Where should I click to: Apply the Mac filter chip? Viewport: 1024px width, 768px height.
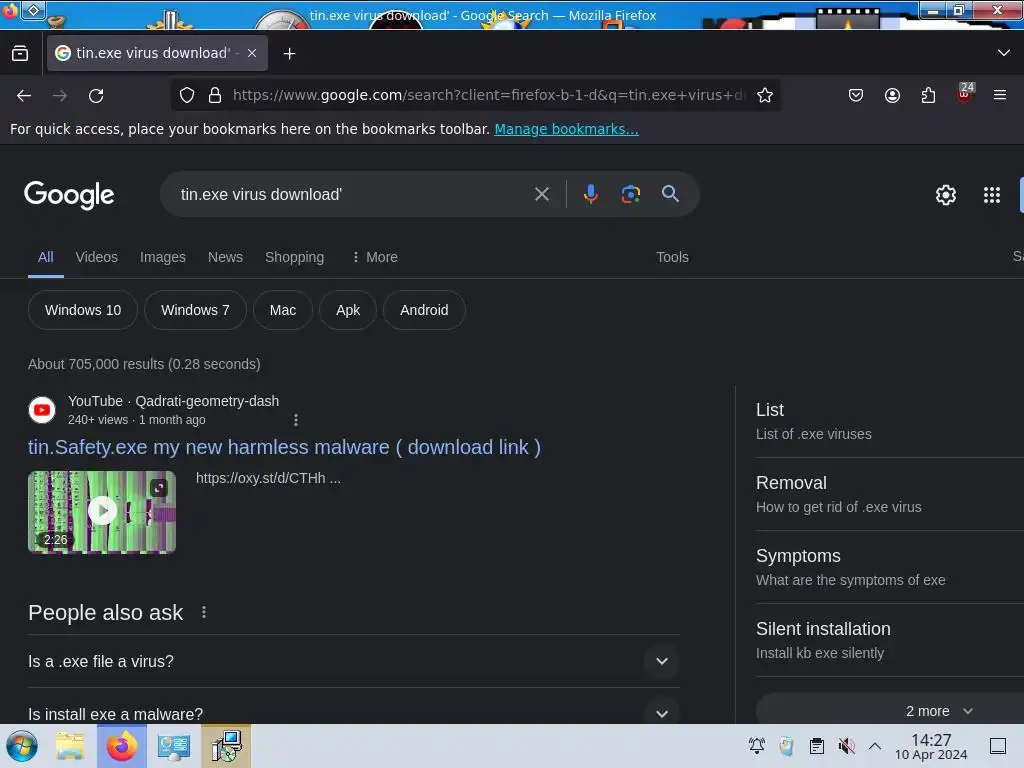click(283, 310)
